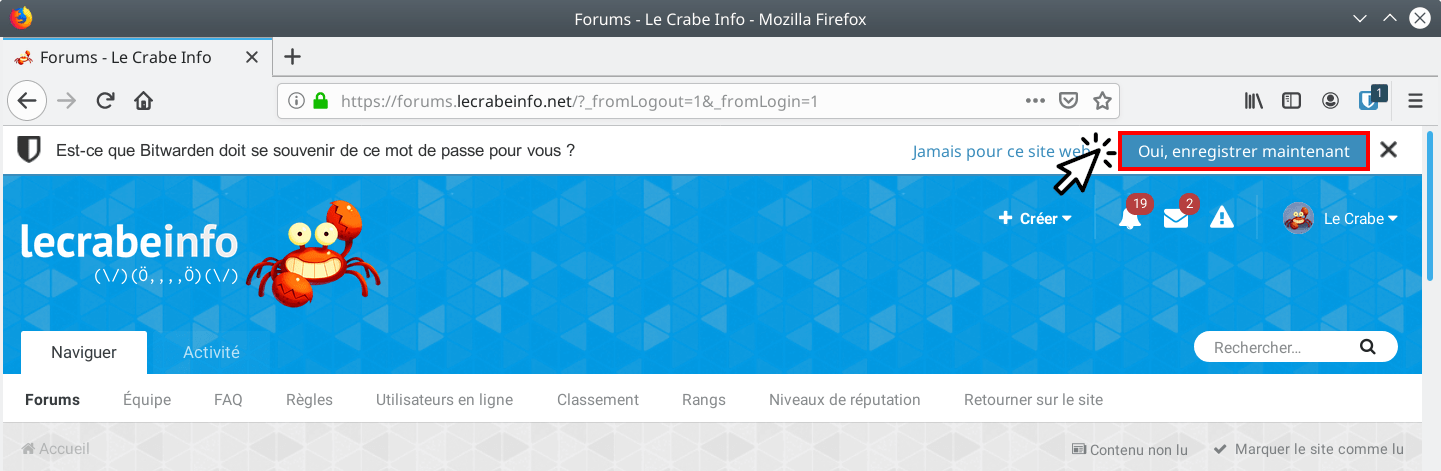Image resolution: width=1441 pixels, height=471 pixels.
Task: Click Oui, enregistrer maintenant button
Action: click(1243, 151)
